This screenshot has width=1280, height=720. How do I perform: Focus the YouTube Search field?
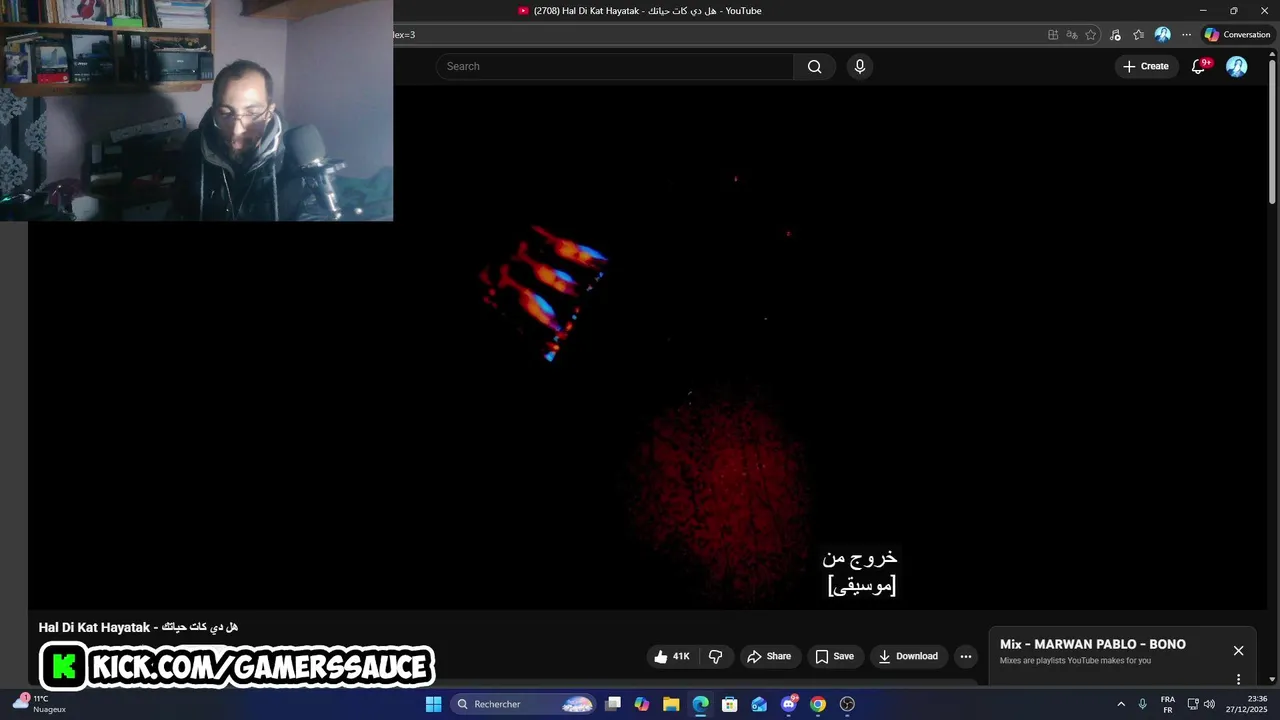(x=615, y=66)
